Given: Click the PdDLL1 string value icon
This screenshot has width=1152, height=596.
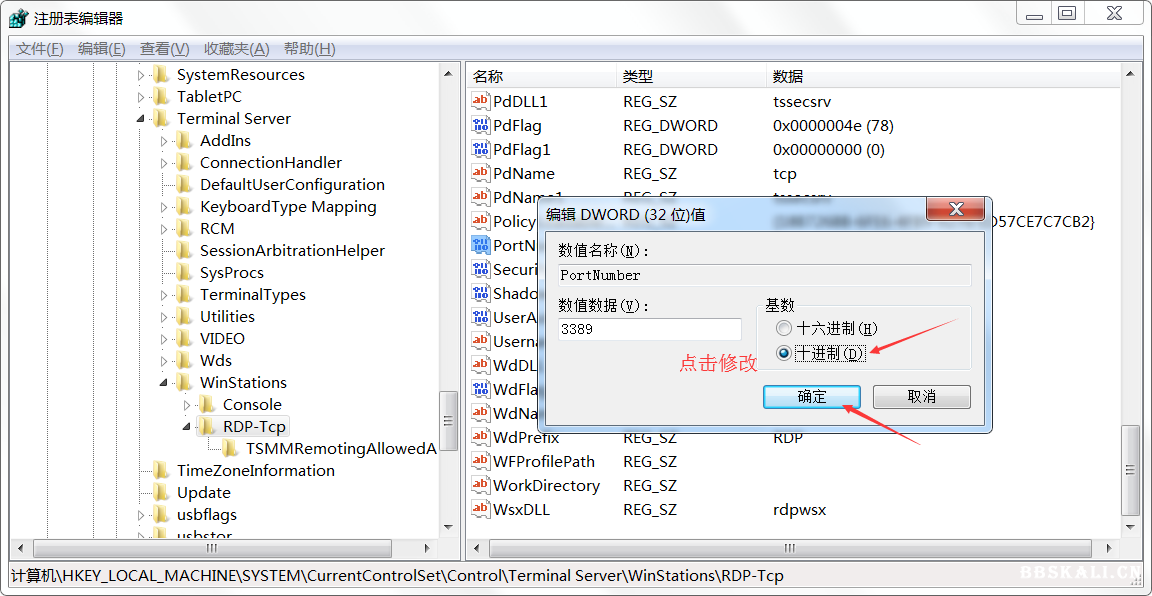Looking at the screenshot, I should [481, 102].
